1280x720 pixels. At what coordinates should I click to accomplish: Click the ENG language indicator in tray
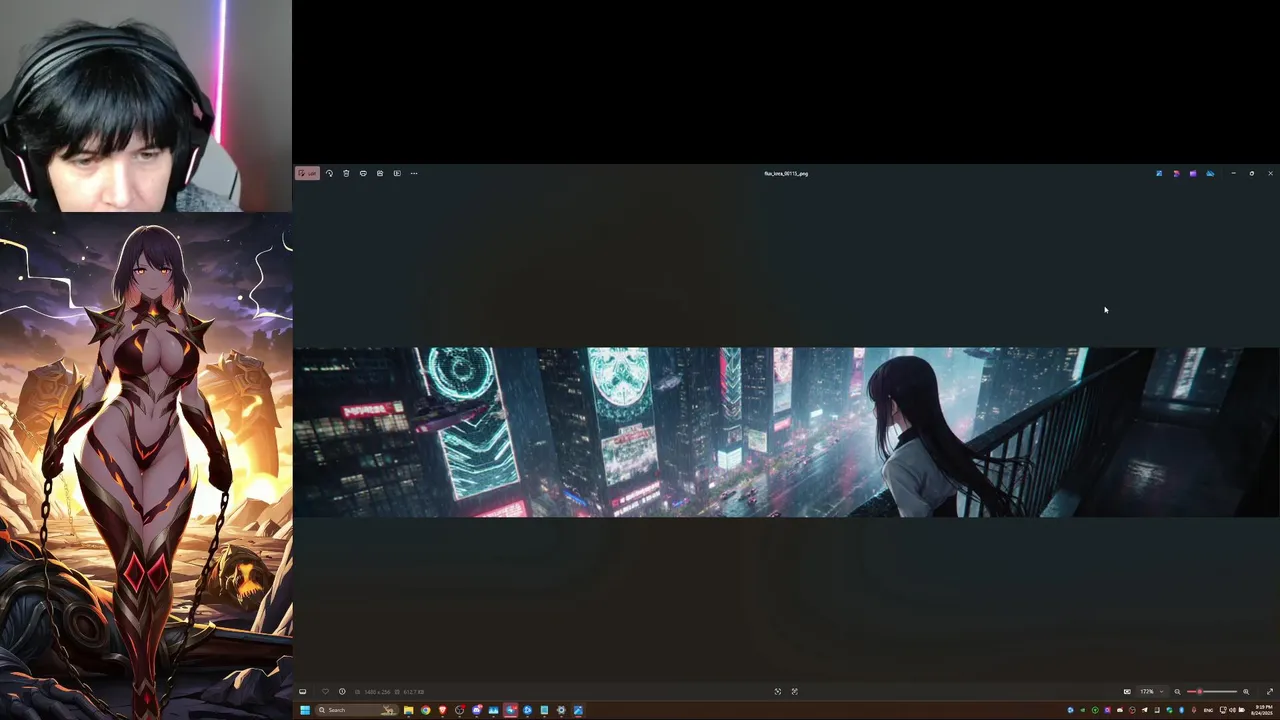tap(1208, 710)
